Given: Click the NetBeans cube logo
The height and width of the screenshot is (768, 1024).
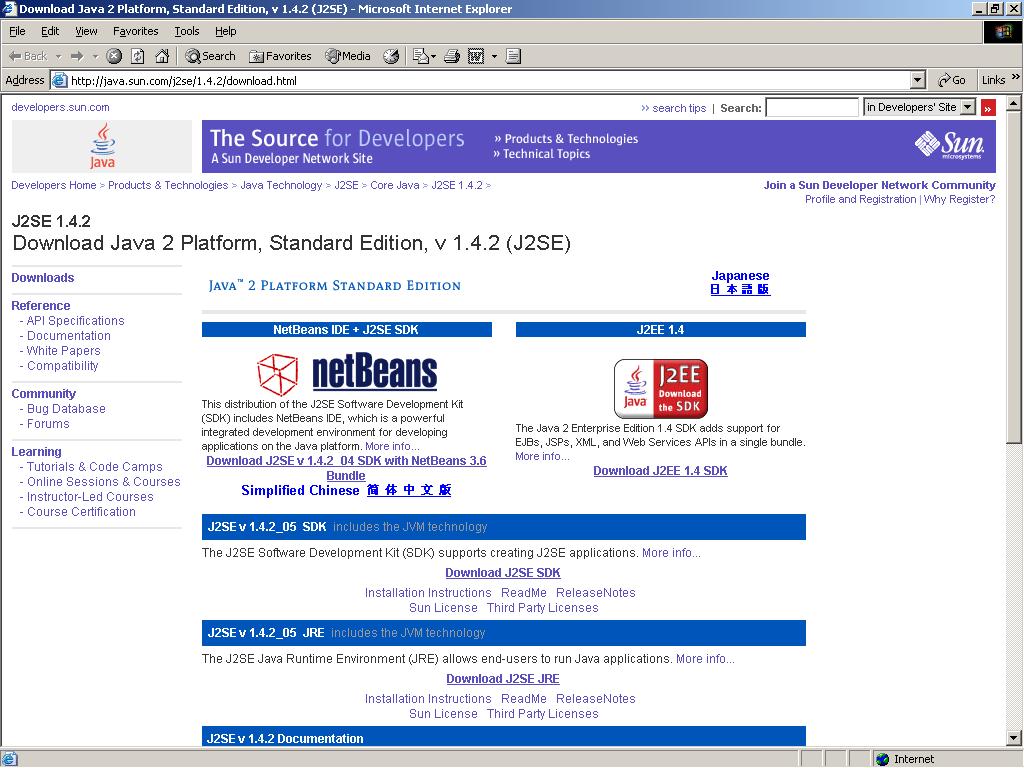Looking at the screenshot, I should point(278,374).
